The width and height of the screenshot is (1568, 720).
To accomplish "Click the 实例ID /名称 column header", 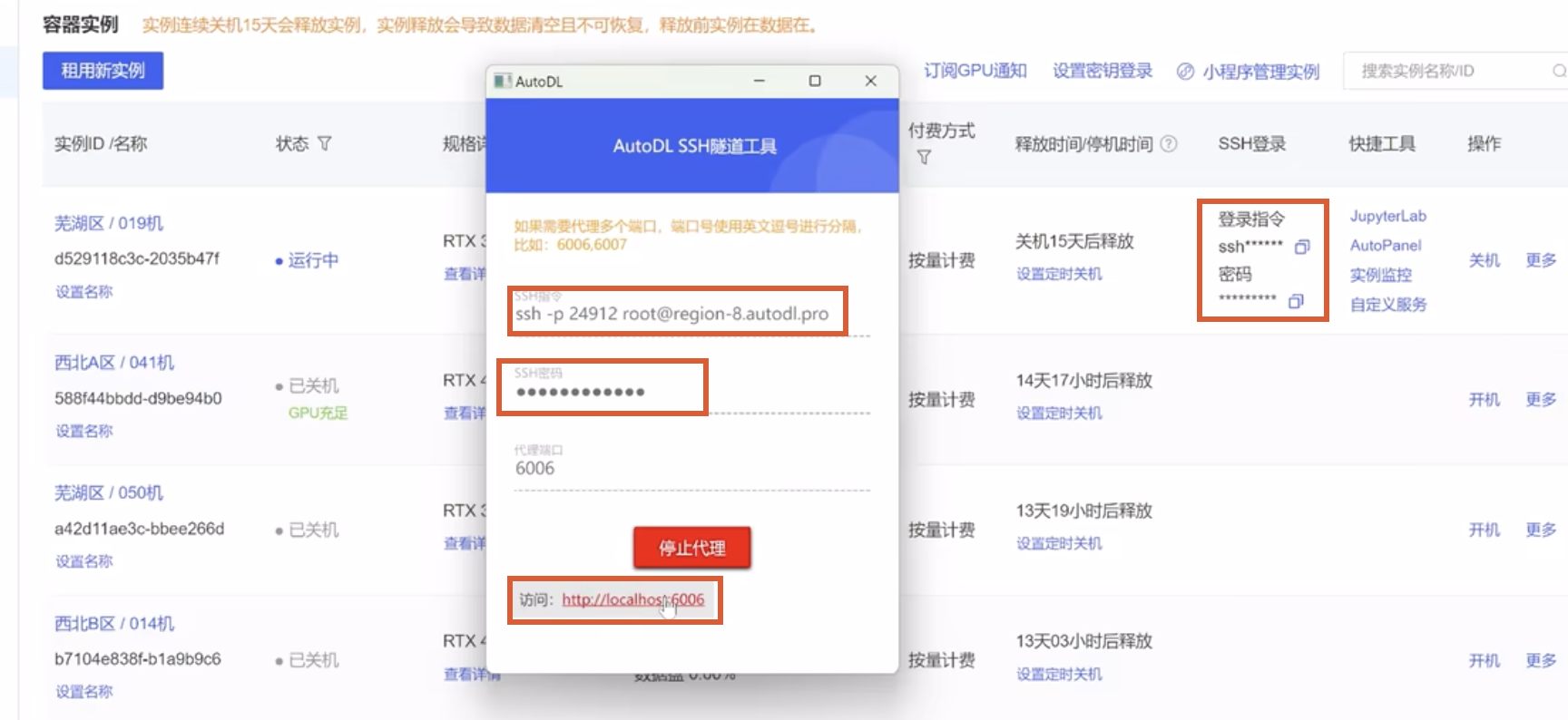I will (x=100, y=143).
